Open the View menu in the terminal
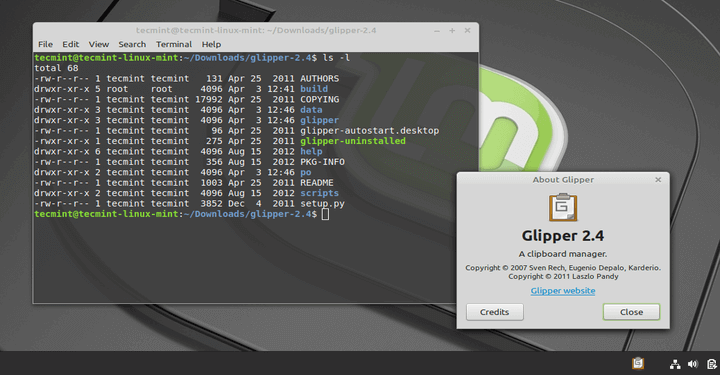 click(x=99, y=44)
